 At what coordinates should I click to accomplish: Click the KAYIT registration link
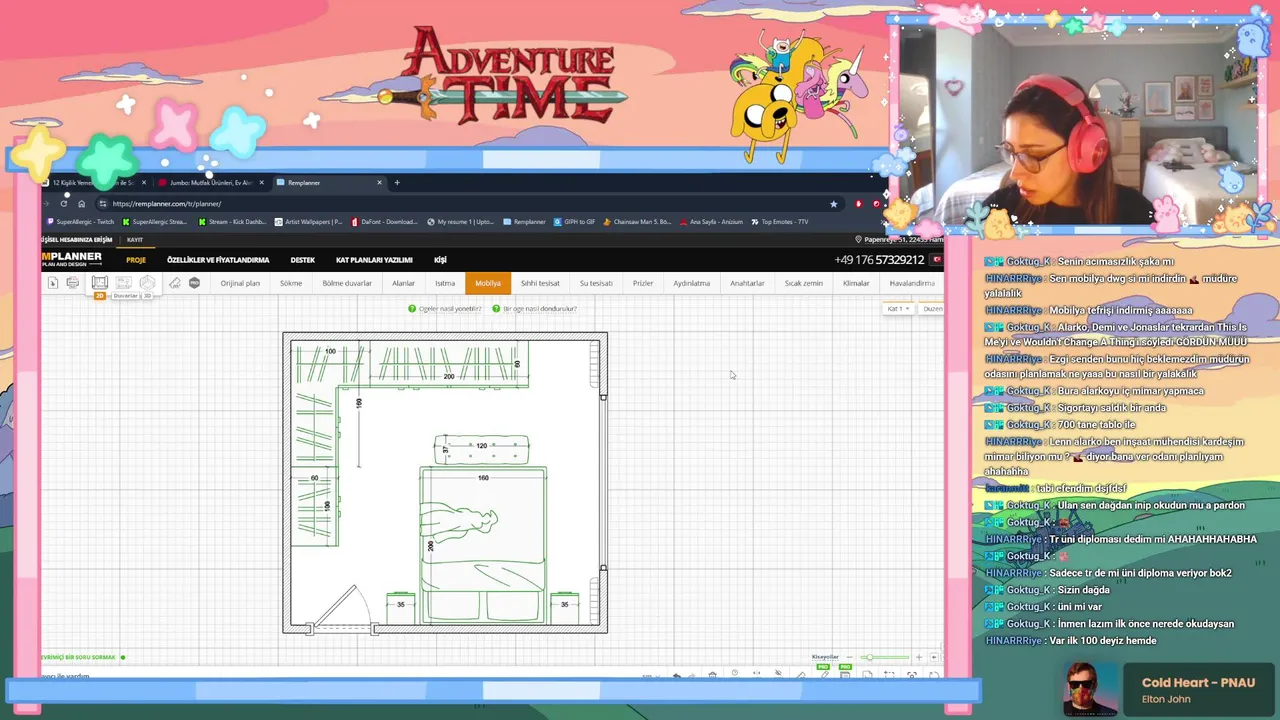click(x=135, y=240)
